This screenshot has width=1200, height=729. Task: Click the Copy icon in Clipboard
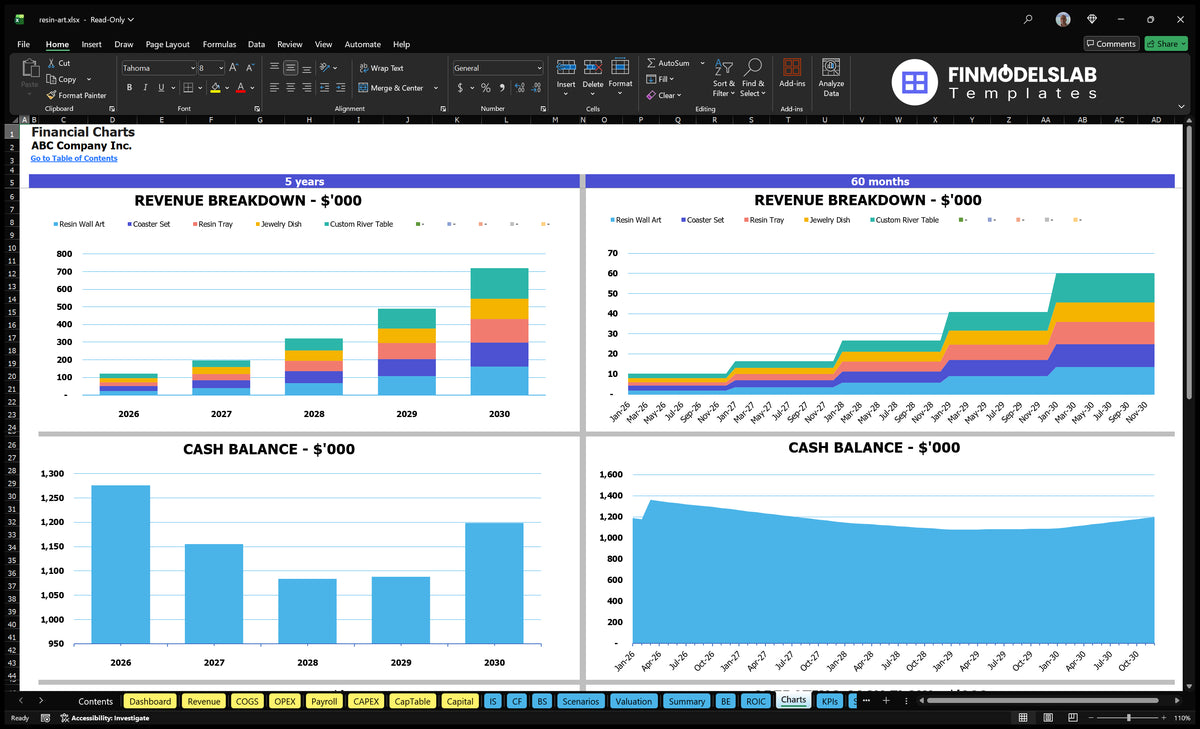click(x=52, y=79)
